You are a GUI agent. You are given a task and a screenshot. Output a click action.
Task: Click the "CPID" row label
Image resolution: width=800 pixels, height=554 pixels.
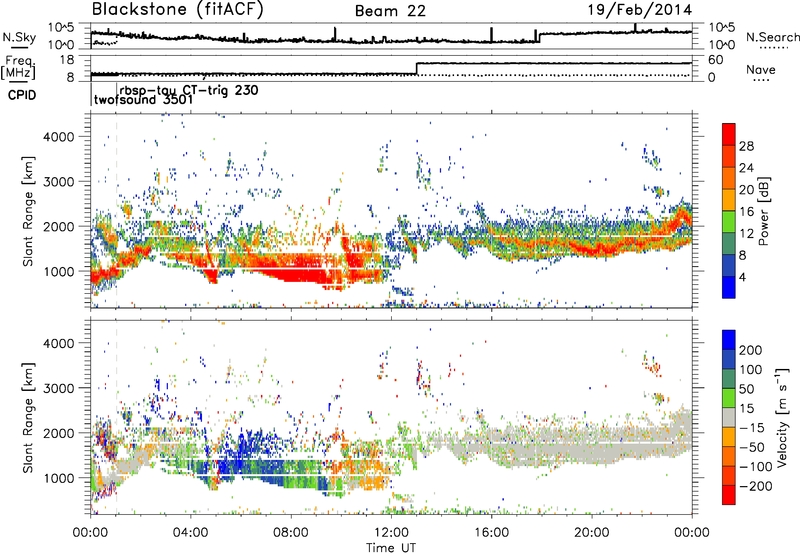[x=22, y=95]
